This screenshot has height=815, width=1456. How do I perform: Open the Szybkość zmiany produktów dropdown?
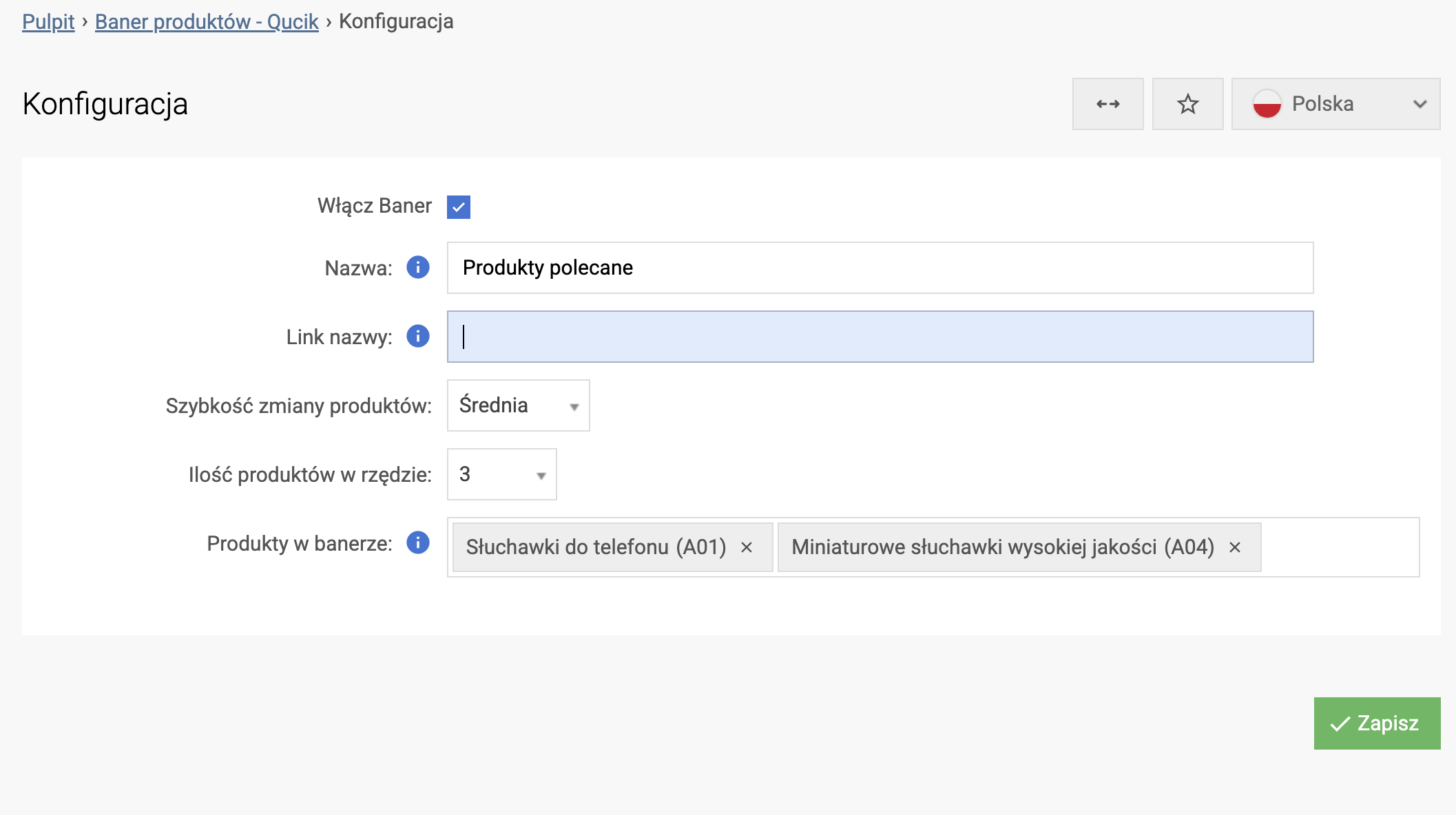point(576,406)
